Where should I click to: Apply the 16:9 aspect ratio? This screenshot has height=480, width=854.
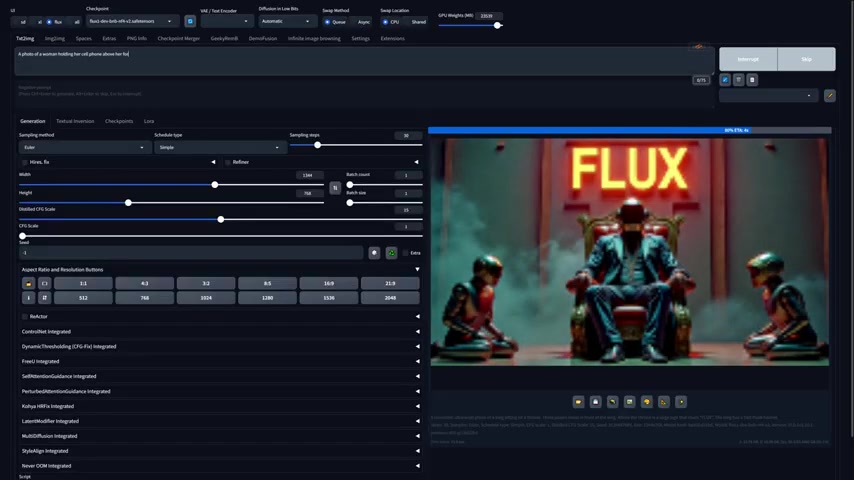(x=329, y=283)
